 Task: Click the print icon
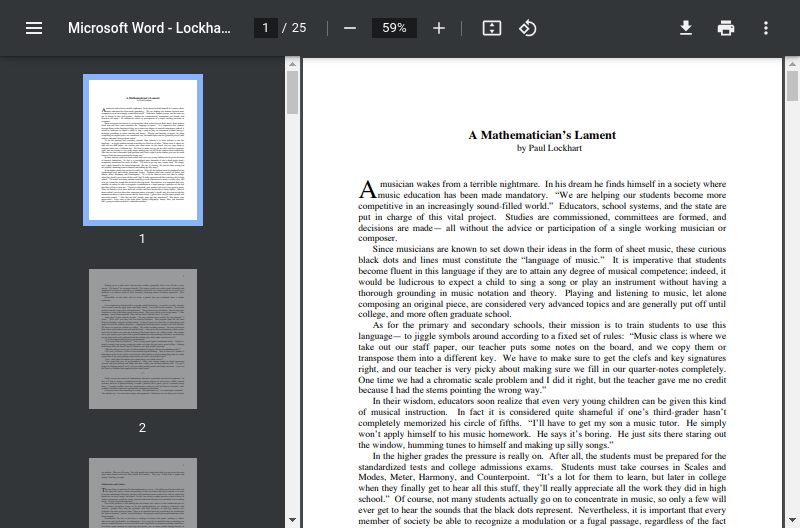pos(726,28)
